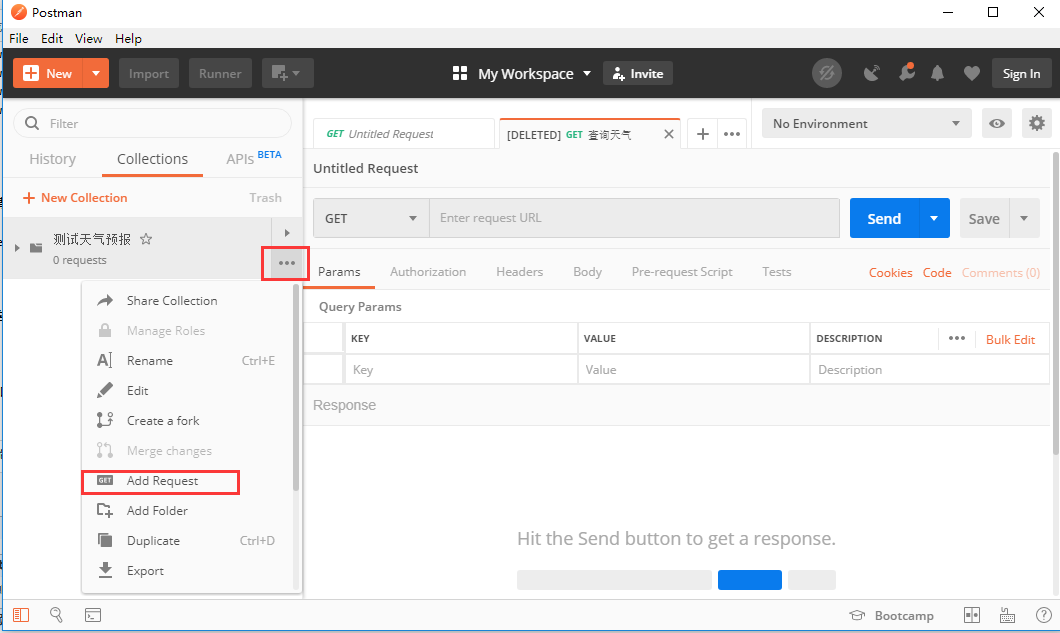Click the filter search magnifier icon
The height and width of the screenshot is (633, 1060).
(32, 123)
